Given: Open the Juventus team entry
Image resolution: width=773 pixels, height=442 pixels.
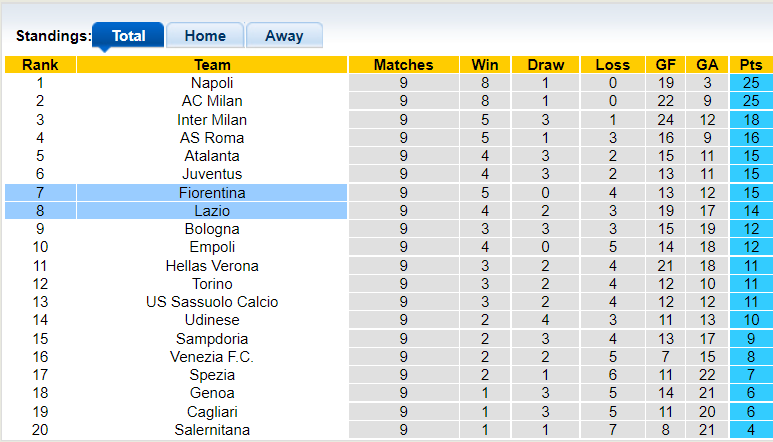Looking at the screenshot, I should pyautogui.click(x=212, y=174).
